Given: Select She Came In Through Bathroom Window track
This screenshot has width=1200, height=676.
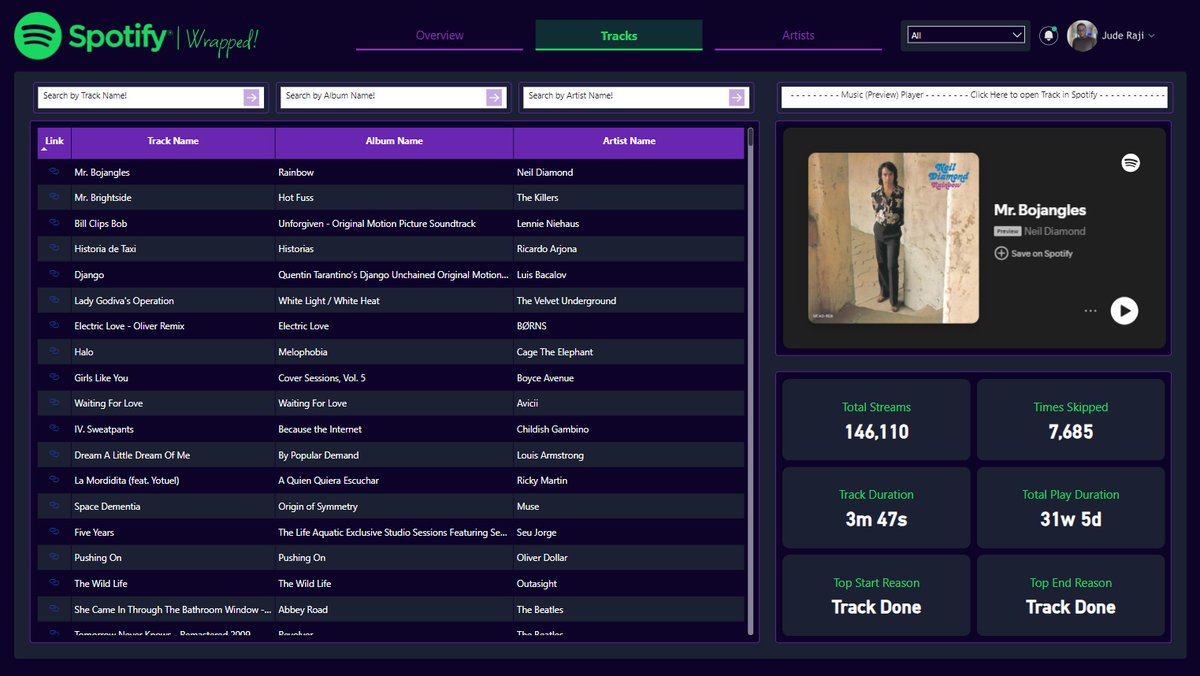Looking at the screenshot, I should pos(173,609).
